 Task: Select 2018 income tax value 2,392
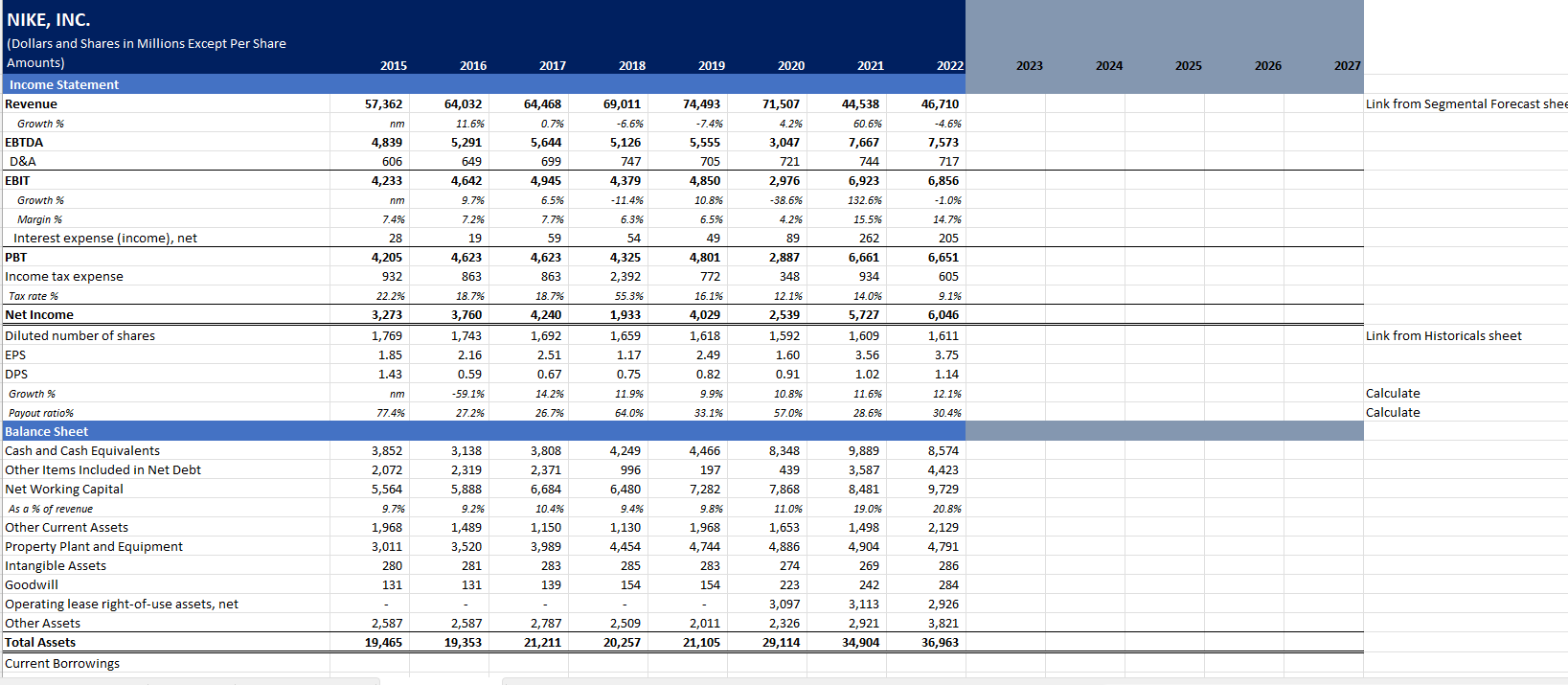tap(625, 276)
